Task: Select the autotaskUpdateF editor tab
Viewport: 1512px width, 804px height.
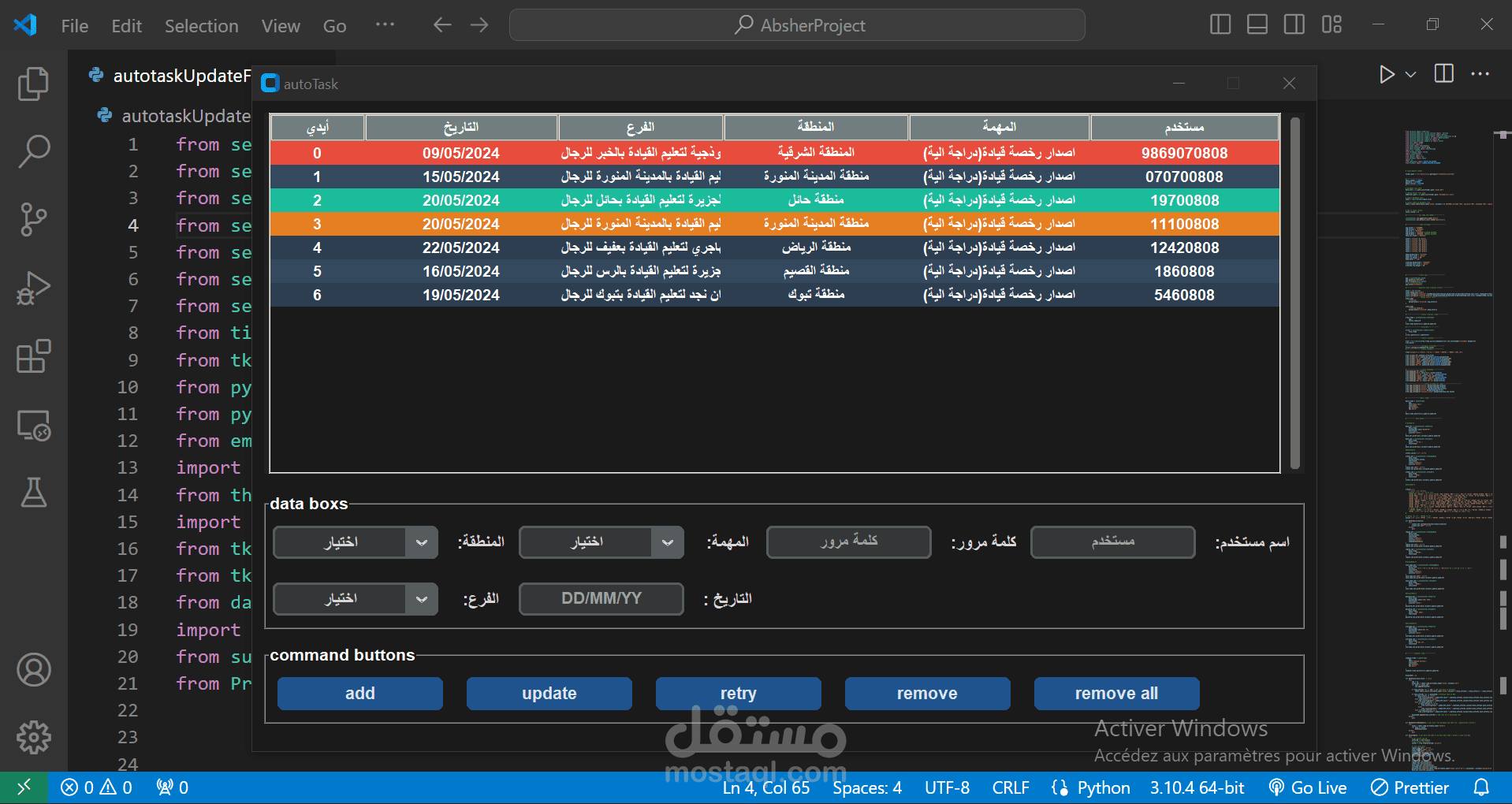Action: 180,76
